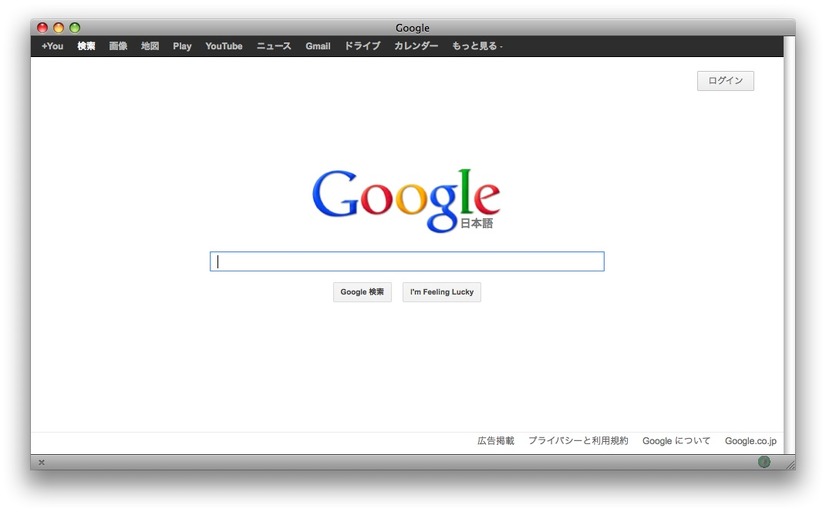Click the ログイン button
The height and width of the screenshot is (512, 826).
(x=725, y=81)
